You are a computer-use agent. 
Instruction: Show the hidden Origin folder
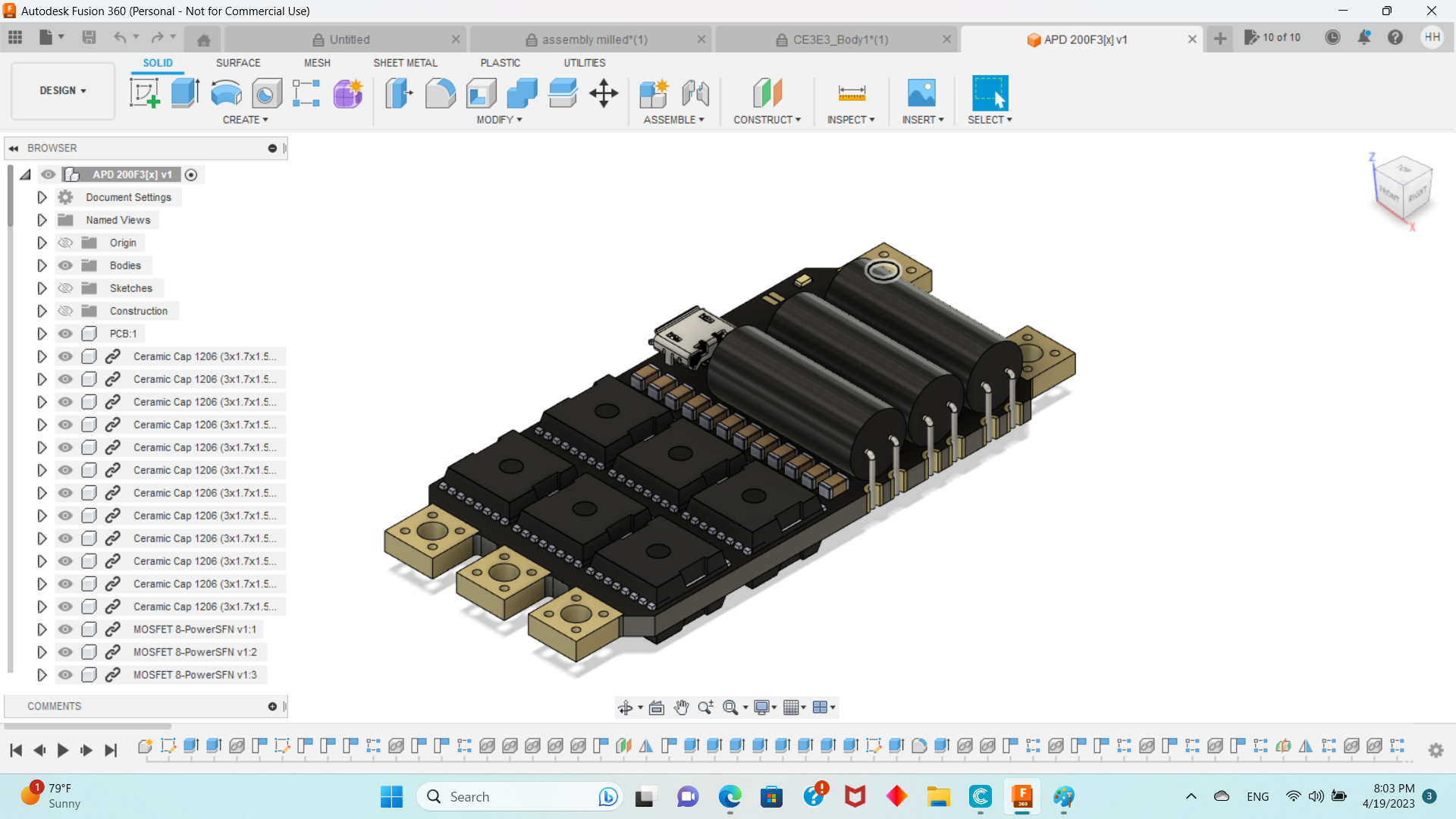point(66,243)
